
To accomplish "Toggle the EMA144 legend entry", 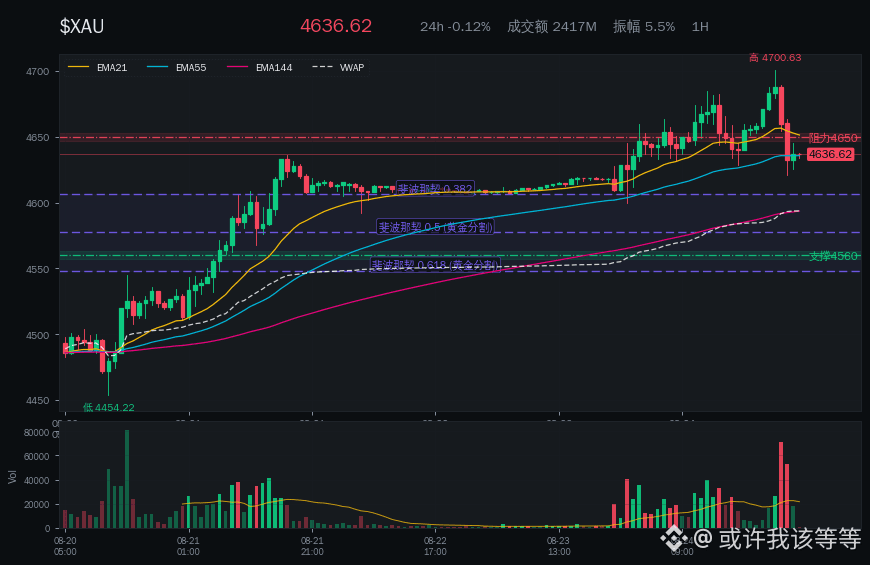I will tap(260, 68).
